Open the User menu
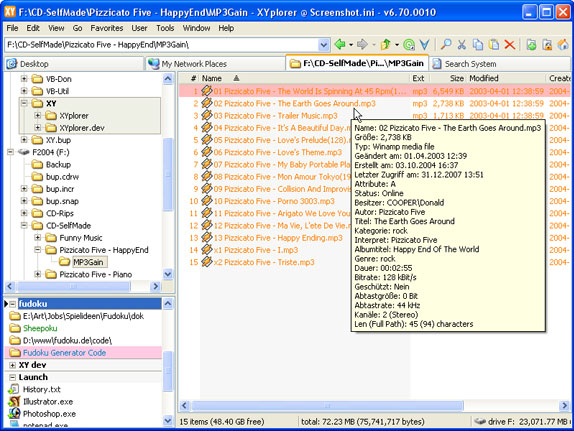This screenshot has width=574, height=431. (139, 28)
